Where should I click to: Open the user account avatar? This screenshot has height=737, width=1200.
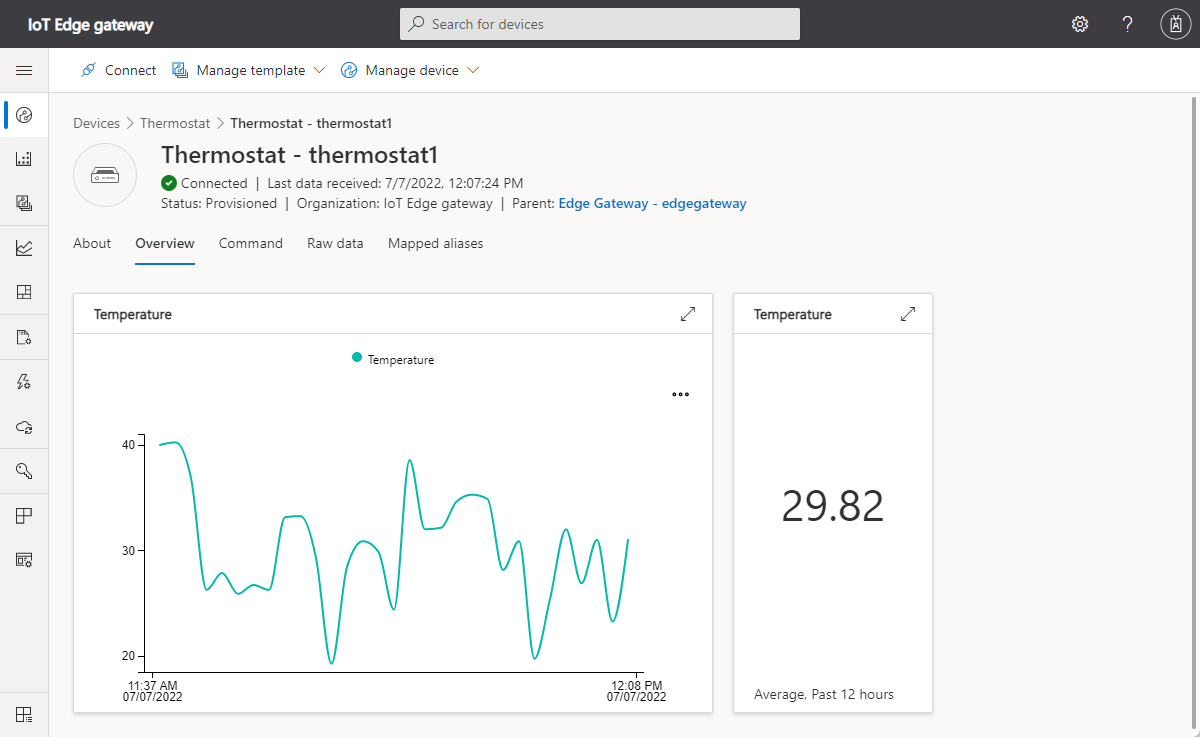[1175, 24]
